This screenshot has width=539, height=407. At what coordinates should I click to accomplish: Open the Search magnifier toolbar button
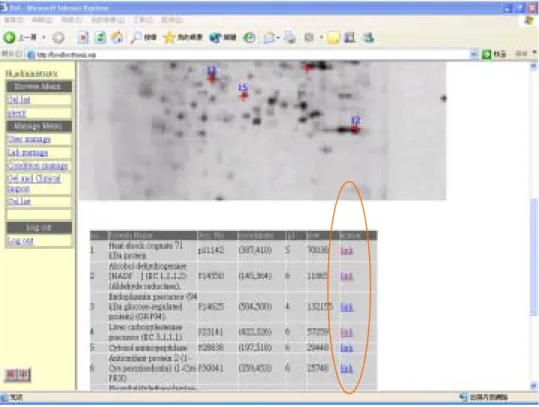(x=143, y=37)
